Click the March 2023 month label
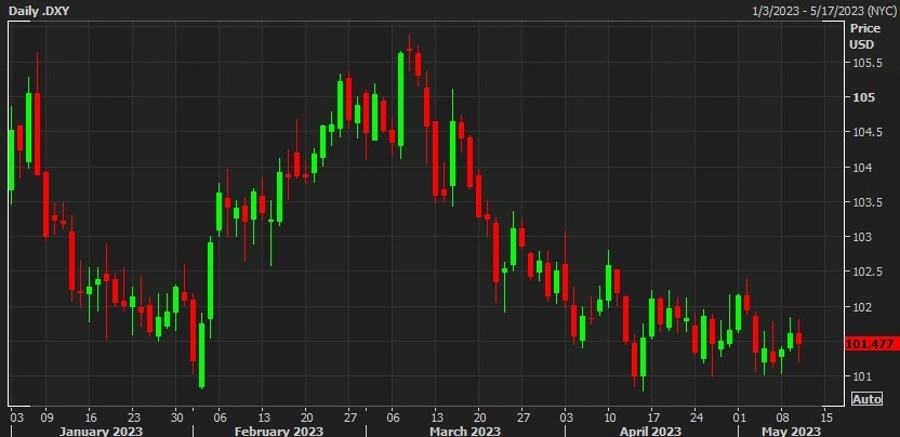The width and height of the screenshot is (900, 437). pyautogui.click(x=465, y=431)
